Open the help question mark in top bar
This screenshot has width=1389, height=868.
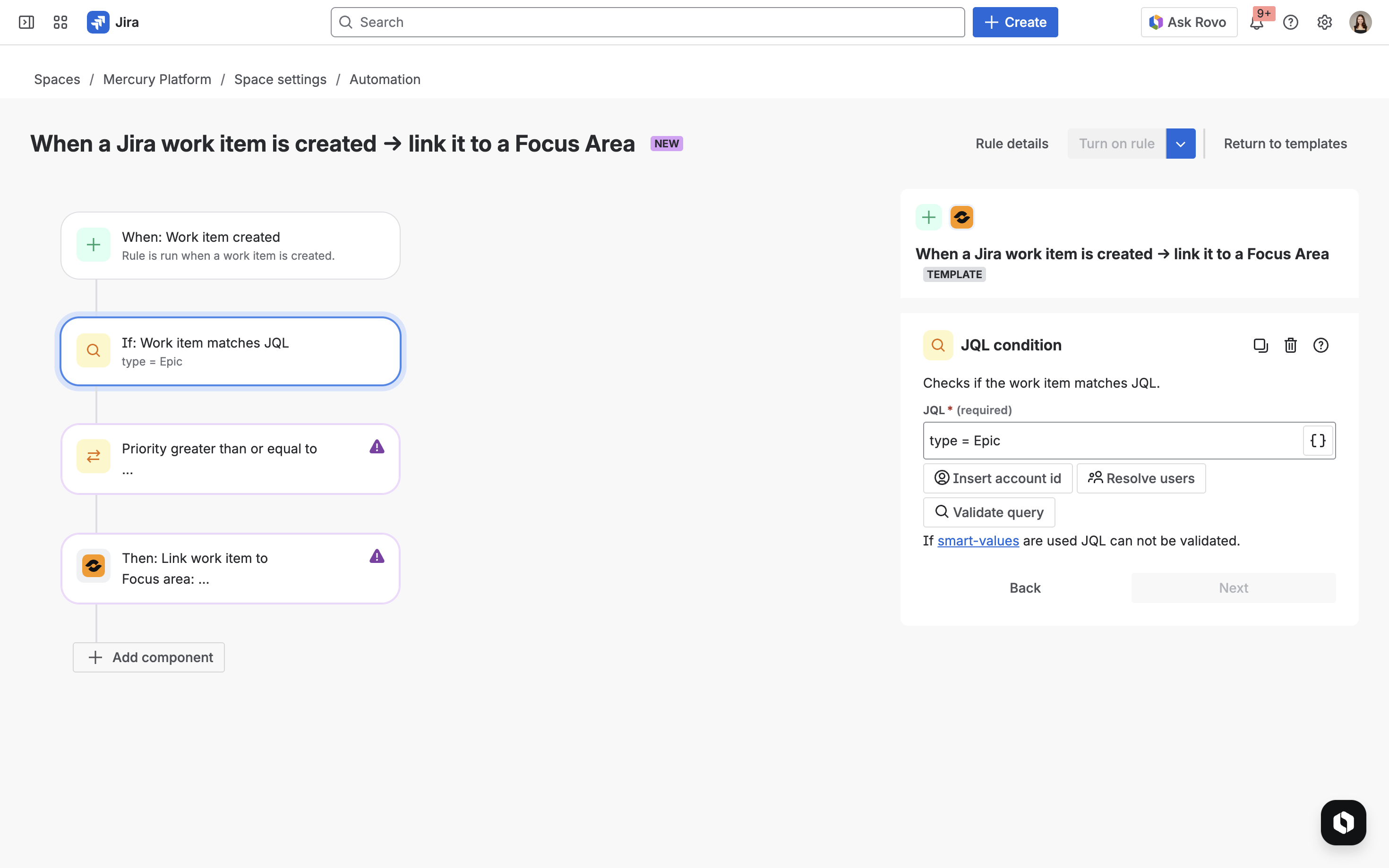tap(1290, 22)
